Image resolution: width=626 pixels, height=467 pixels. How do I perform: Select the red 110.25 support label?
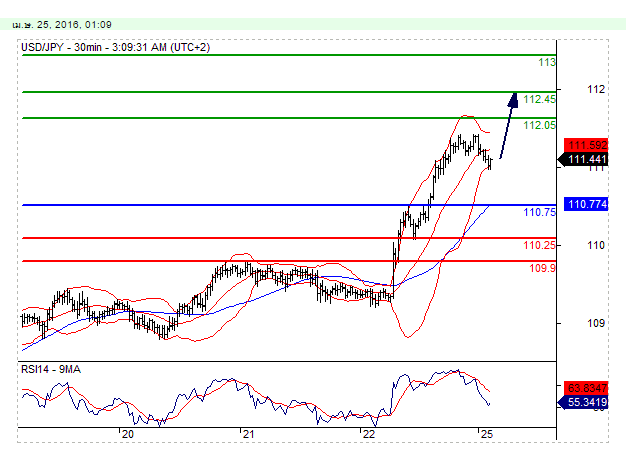point(539,245)
